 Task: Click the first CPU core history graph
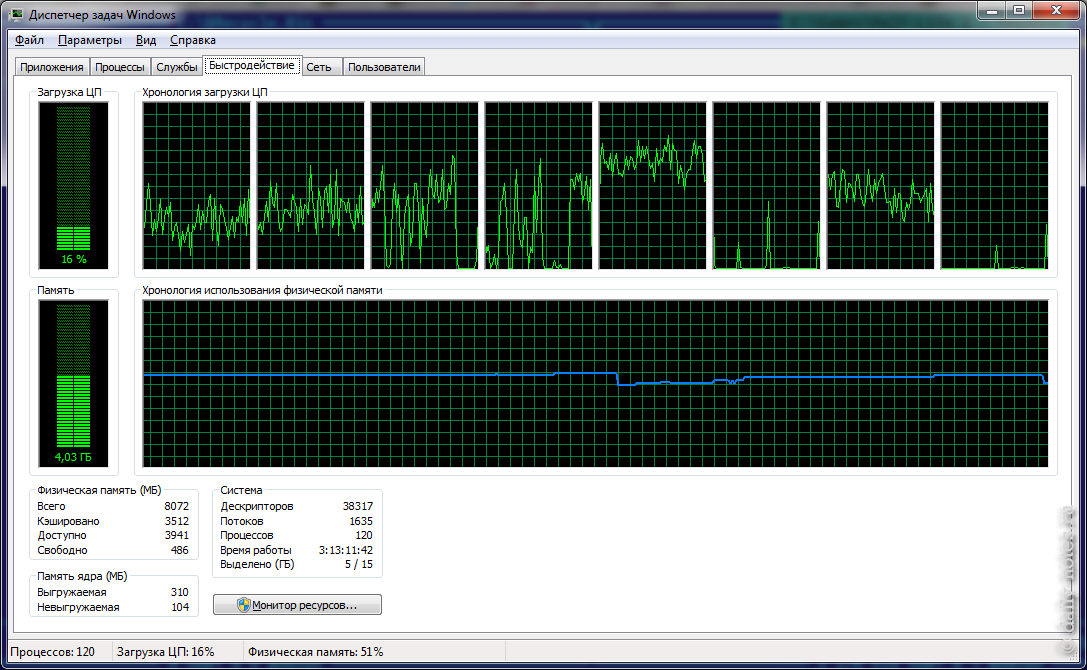click(196, 186)
